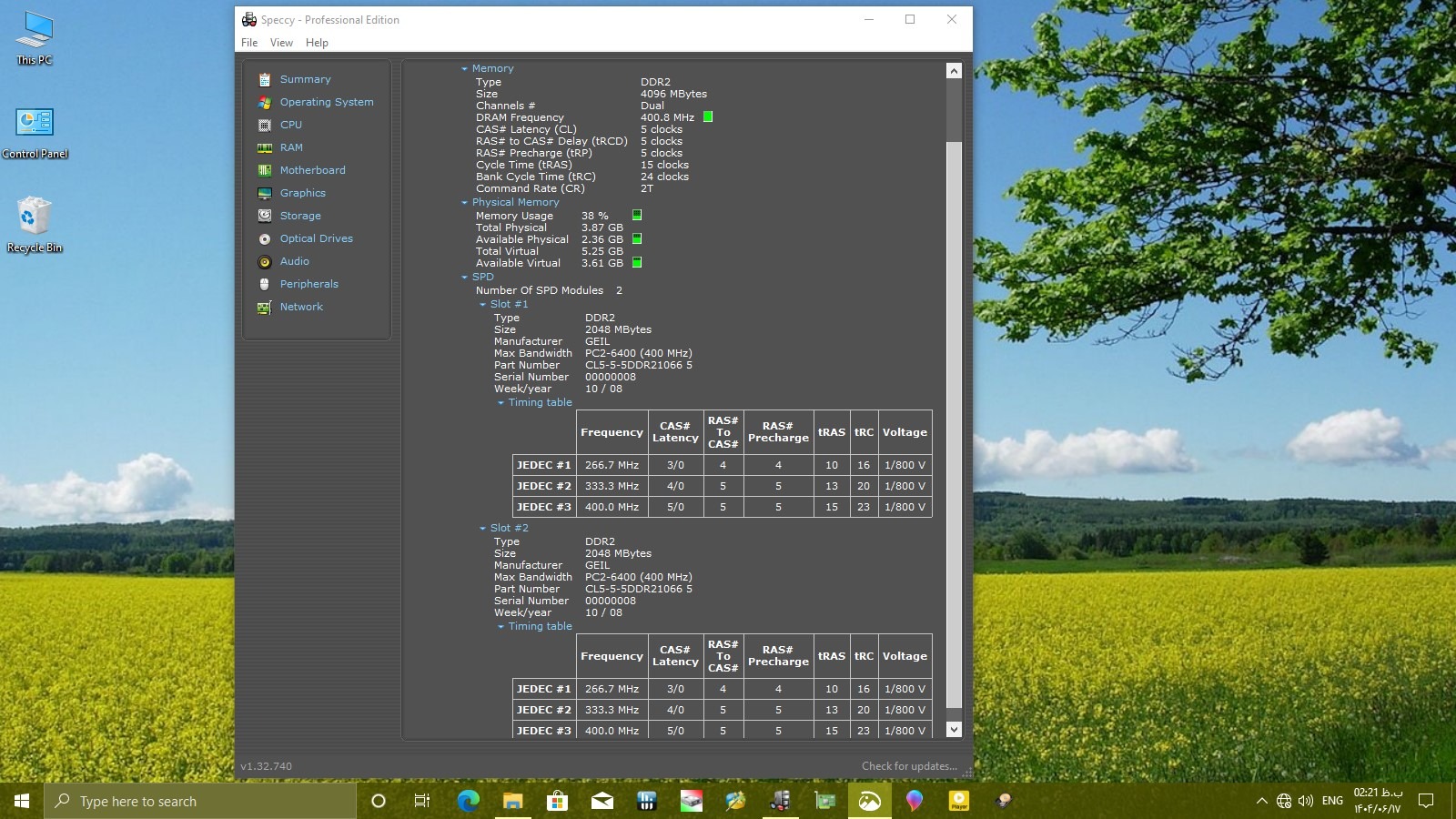This screenshot has height=819, width=1456.
Task: Click the Speccy logo in title bar
Action: pos(248,19)
